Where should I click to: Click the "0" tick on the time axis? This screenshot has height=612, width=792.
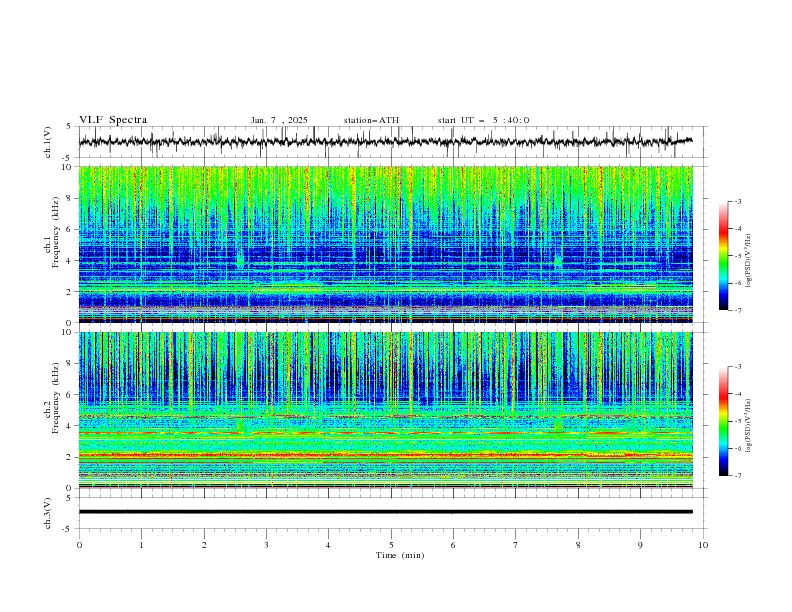tap(79, 545)
